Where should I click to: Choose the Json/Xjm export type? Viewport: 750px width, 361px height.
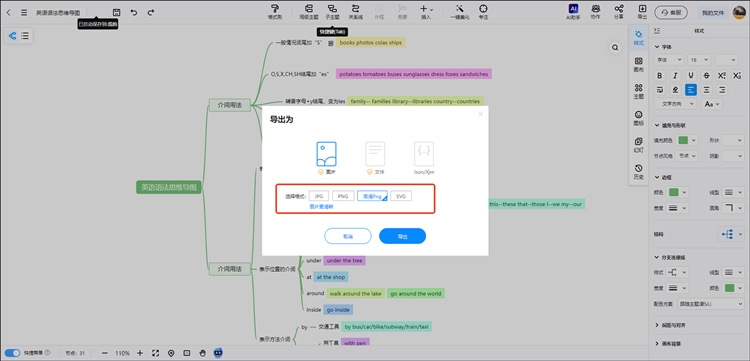pyautogui.click(x=424, y=158)
